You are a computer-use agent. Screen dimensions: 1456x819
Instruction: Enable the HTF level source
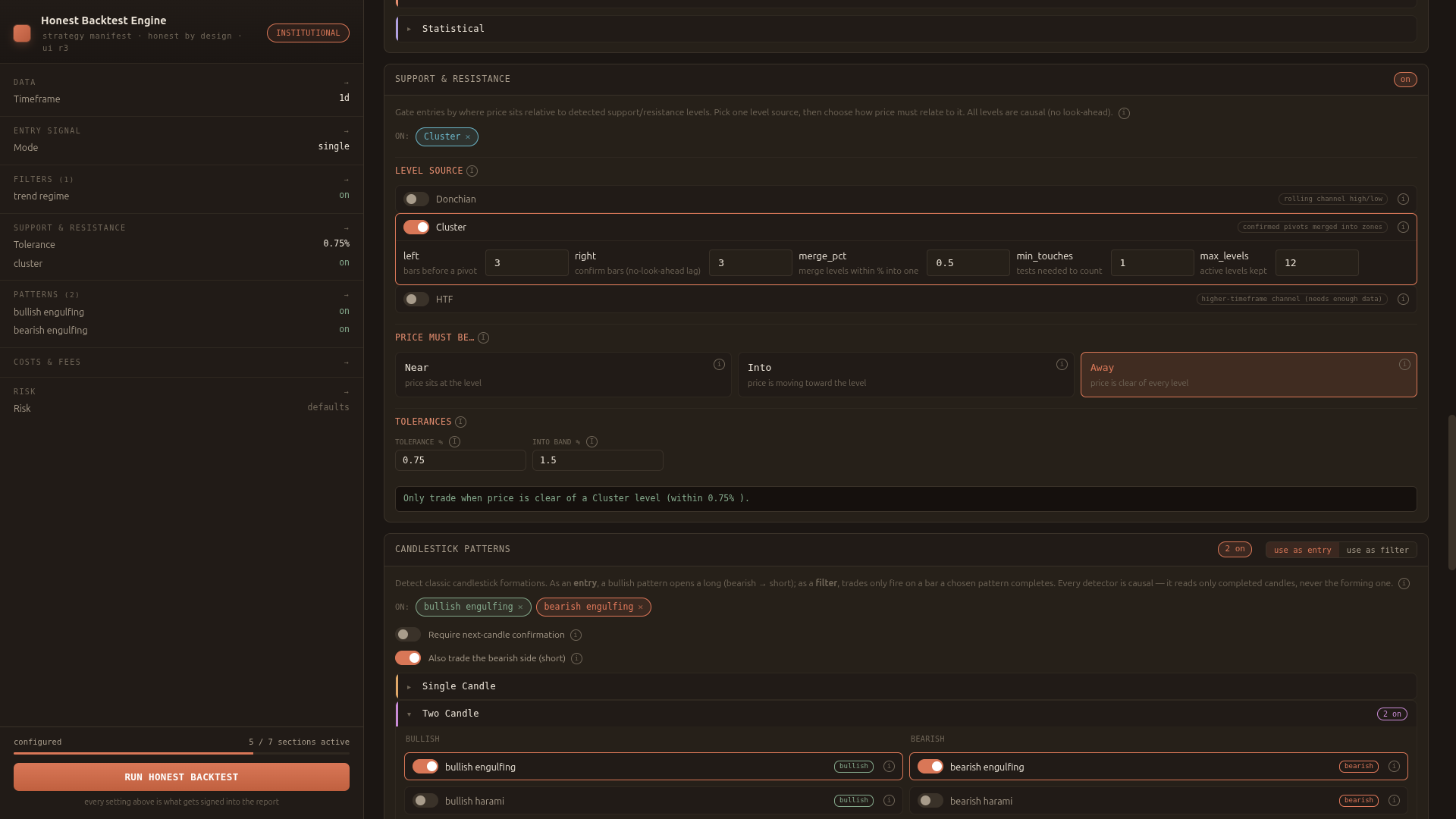pos(416,299)
